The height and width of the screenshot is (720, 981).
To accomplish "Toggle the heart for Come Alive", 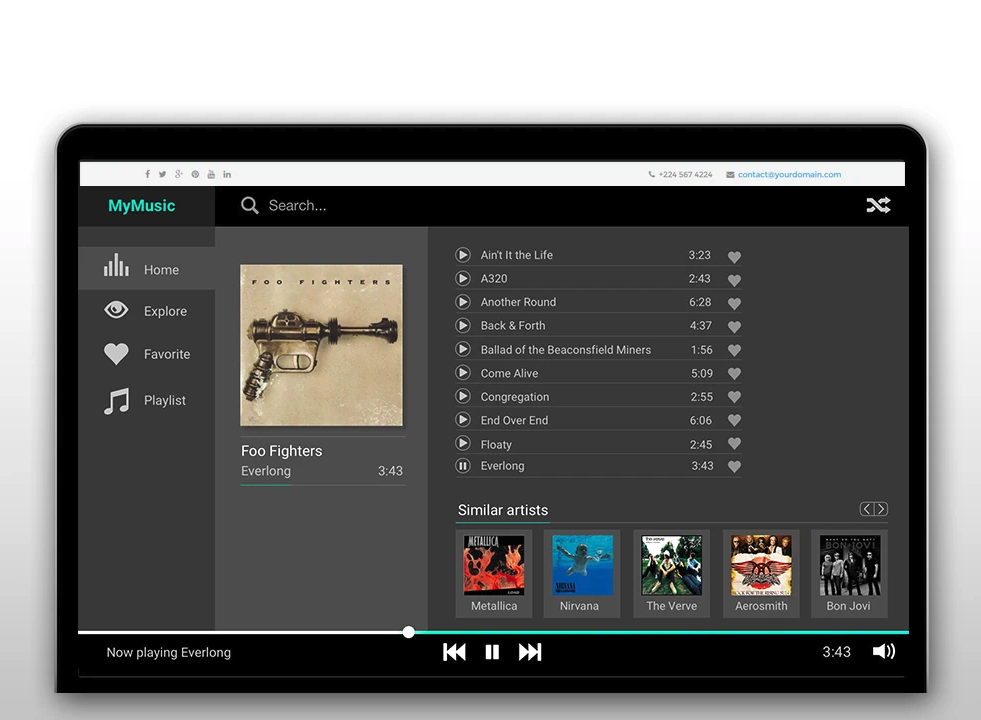I will [x=734, y=373].
